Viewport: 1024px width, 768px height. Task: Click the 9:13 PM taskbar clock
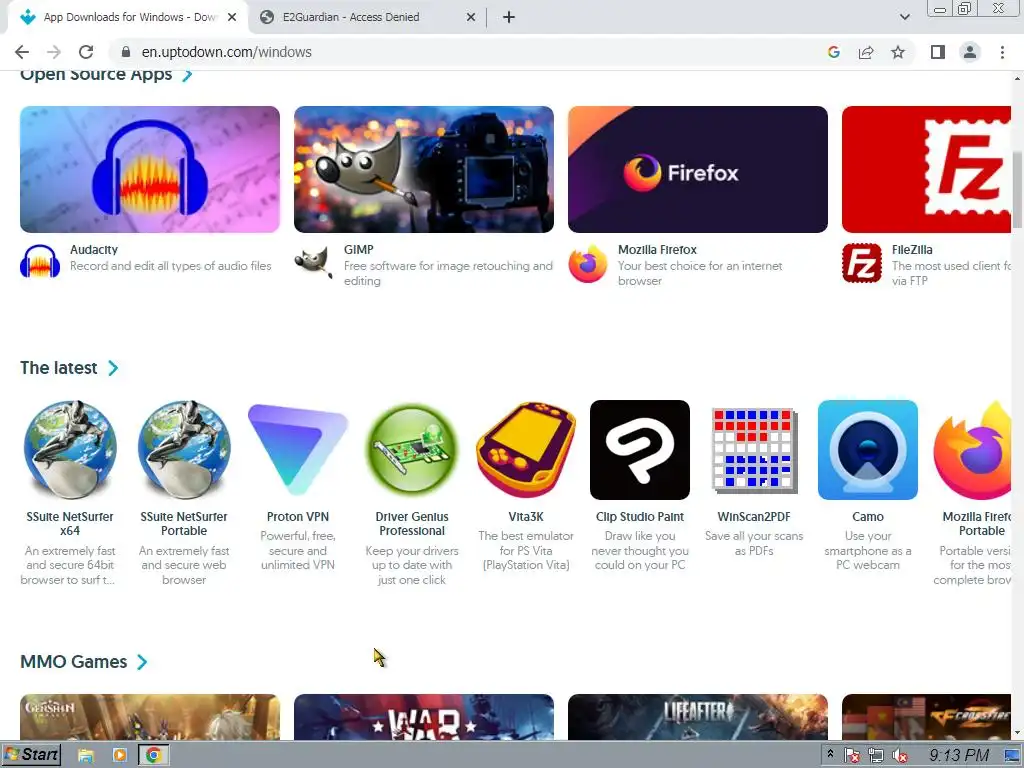point(959,756)
